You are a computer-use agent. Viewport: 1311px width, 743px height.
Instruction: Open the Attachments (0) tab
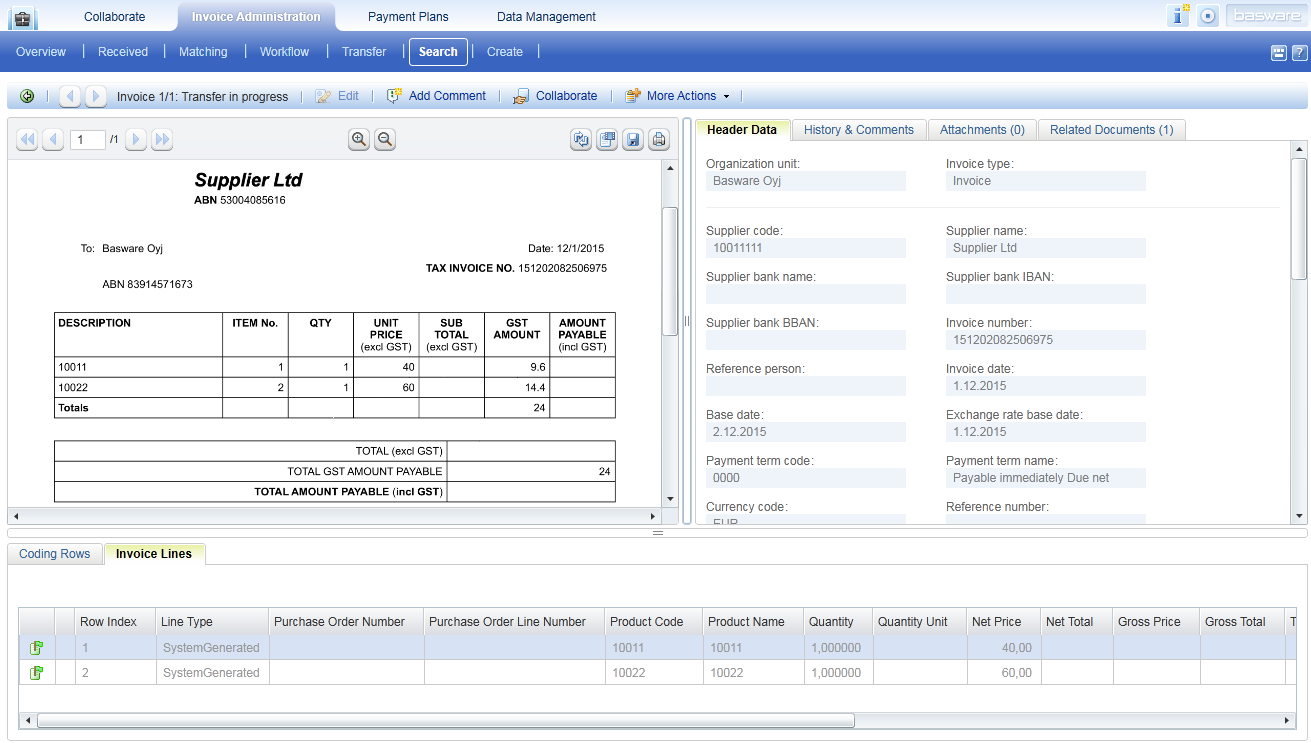pyautogui.click(x=982, y=130)
